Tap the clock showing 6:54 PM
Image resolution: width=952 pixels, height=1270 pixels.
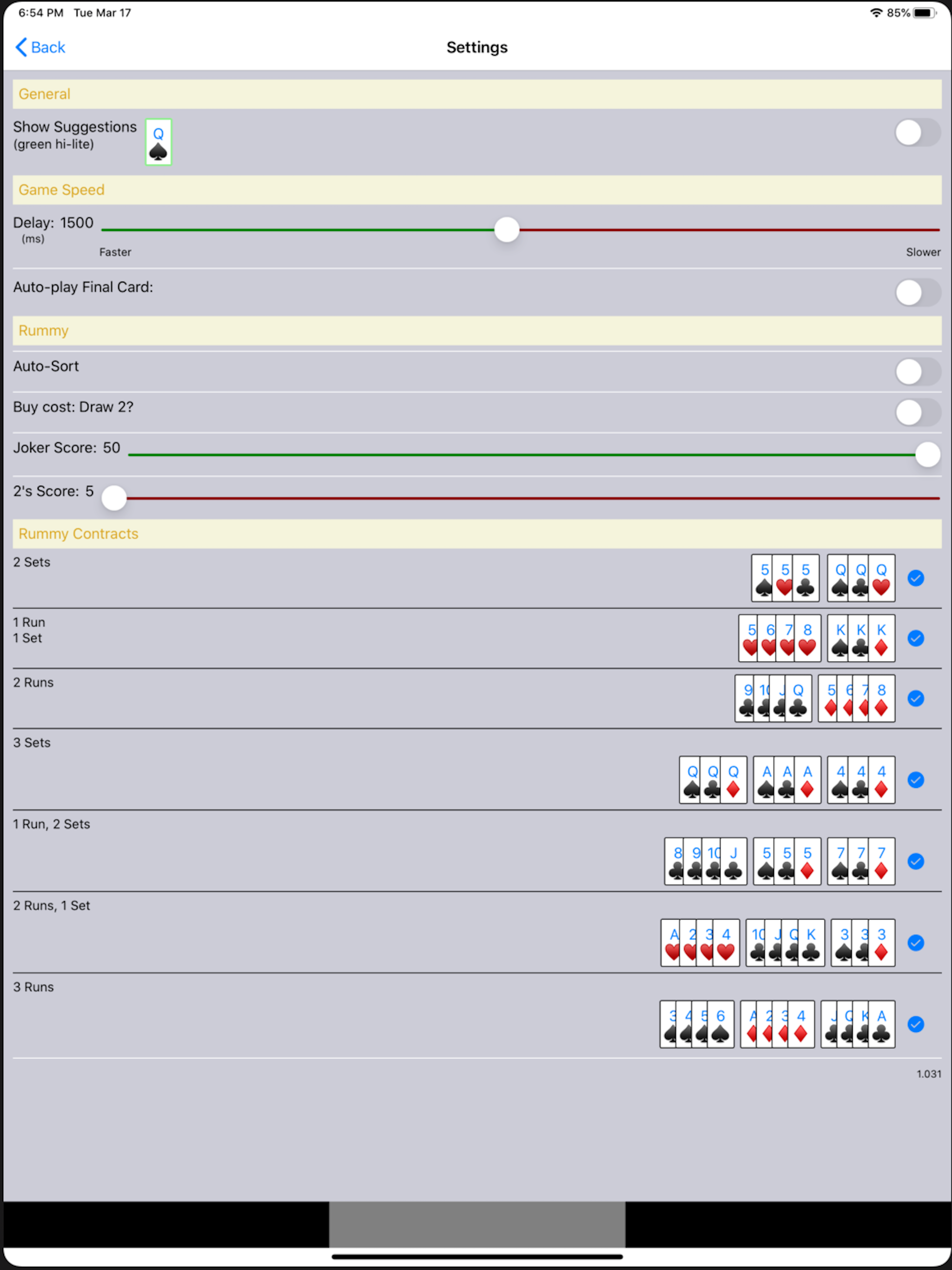click(x=41, y=13)
